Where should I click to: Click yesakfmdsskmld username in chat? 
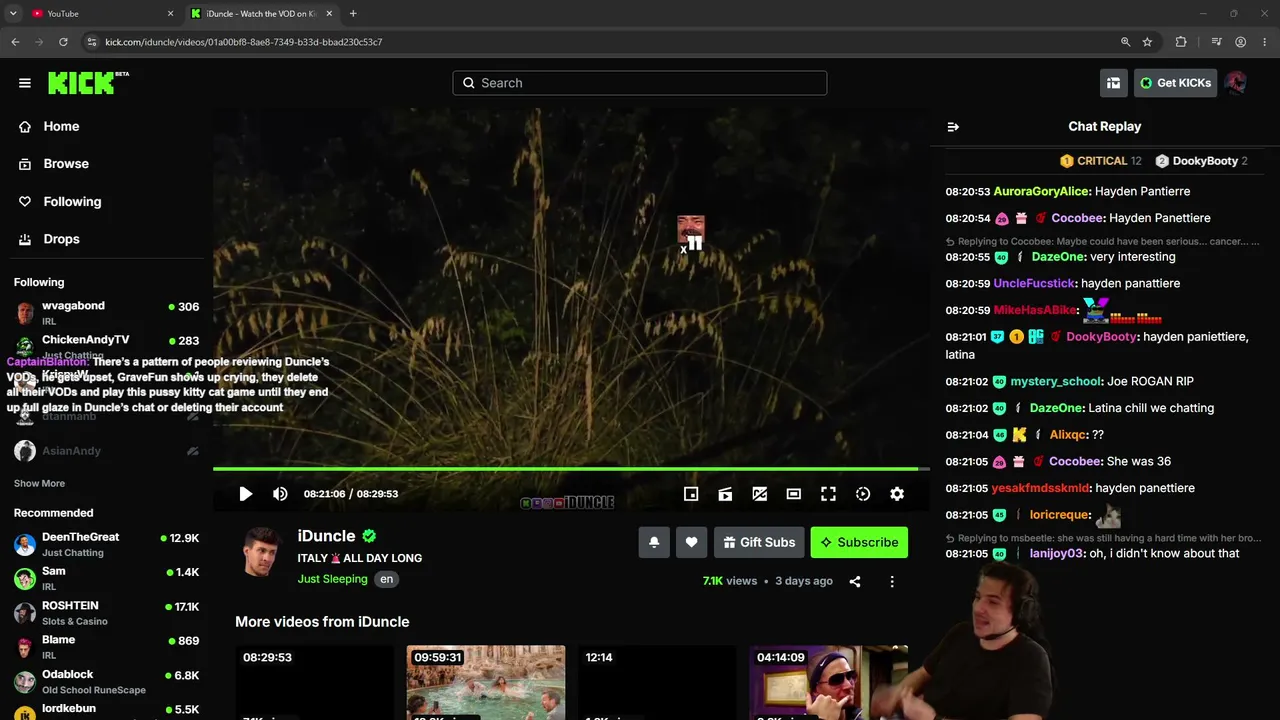point(1040,488)
